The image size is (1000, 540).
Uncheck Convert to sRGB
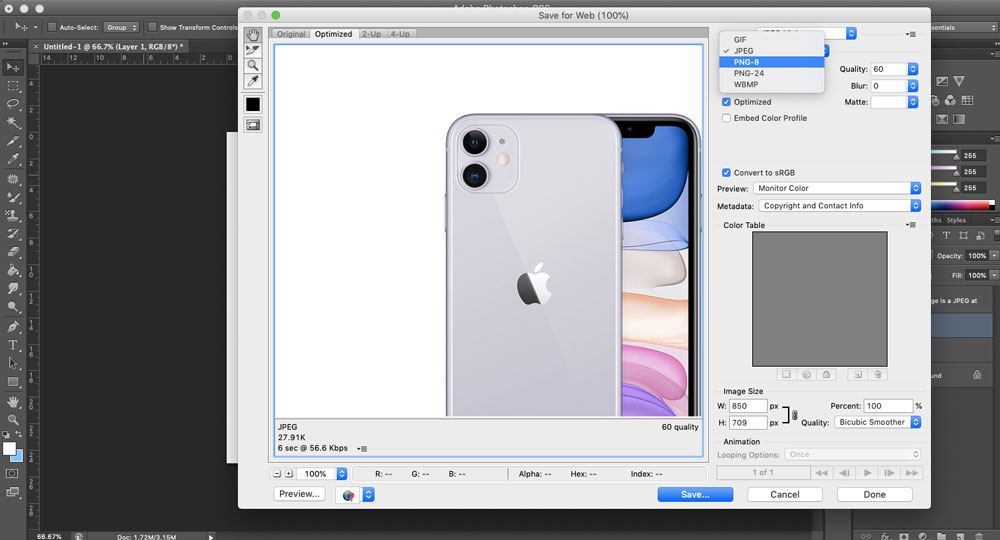[x=726, y=173]
